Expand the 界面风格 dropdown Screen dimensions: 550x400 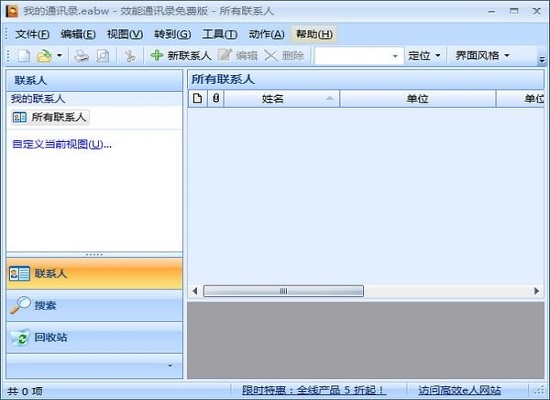[482, 55]
